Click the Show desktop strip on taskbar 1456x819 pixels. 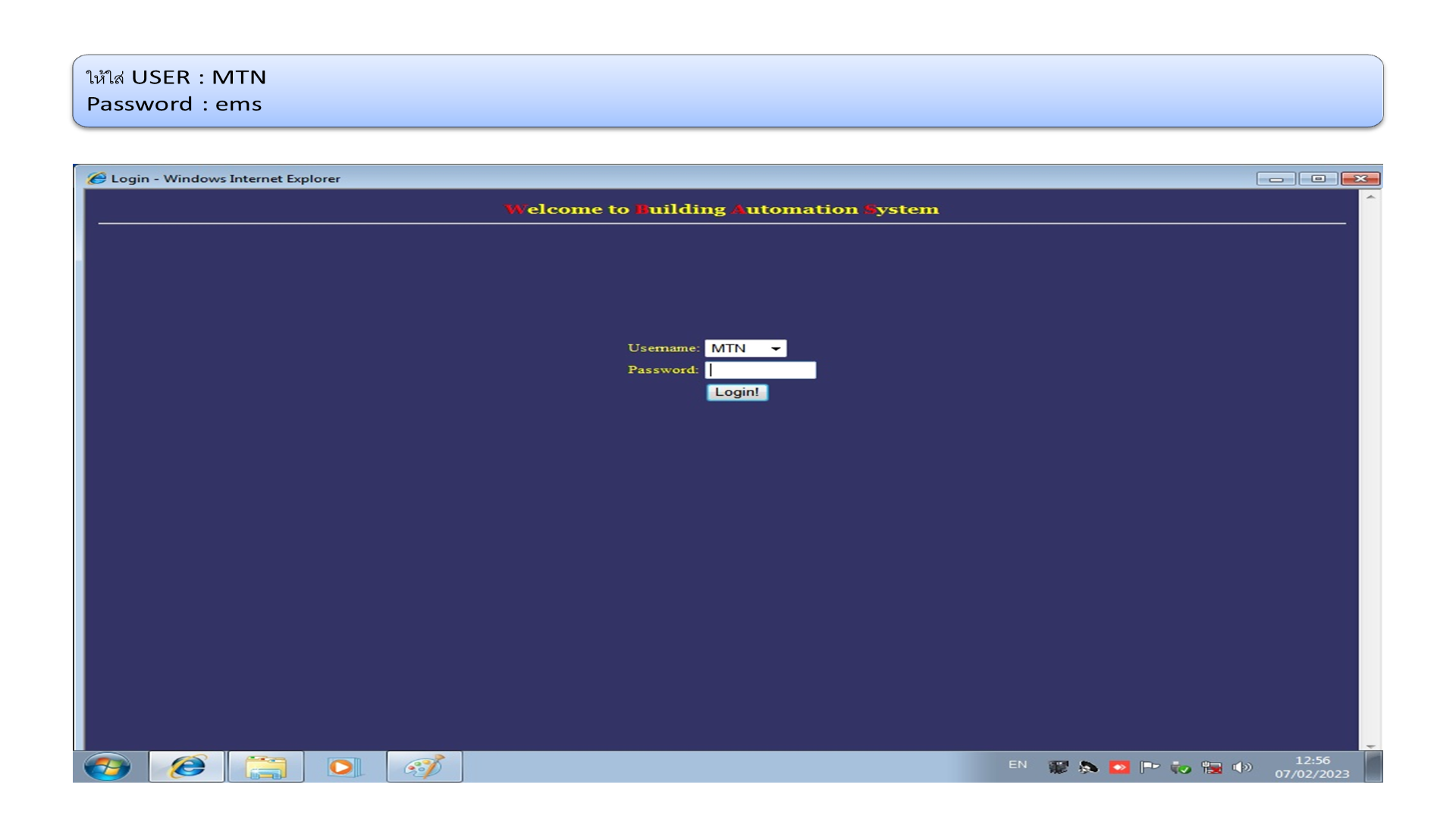[x=1373, y=767]
